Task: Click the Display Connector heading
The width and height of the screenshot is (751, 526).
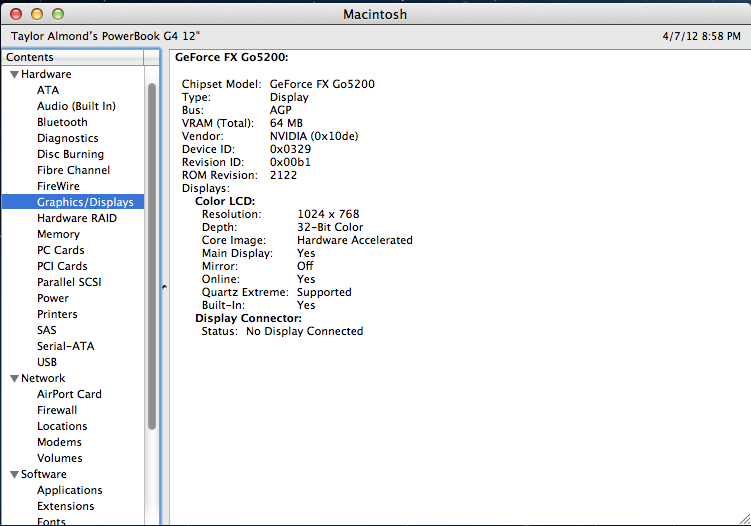Action: point(248,318)
